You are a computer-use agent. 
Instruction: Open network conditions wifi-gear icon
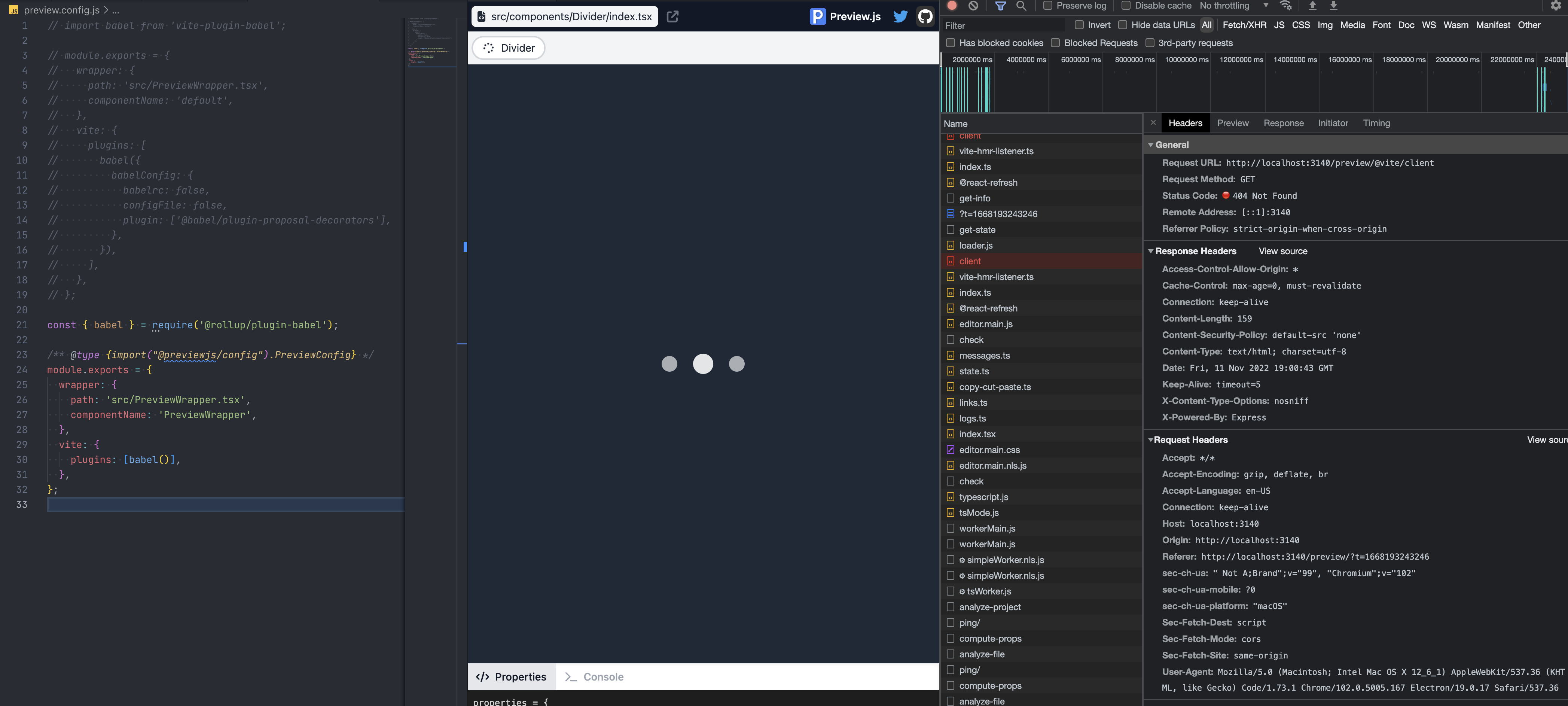[x=1285, y=6]
